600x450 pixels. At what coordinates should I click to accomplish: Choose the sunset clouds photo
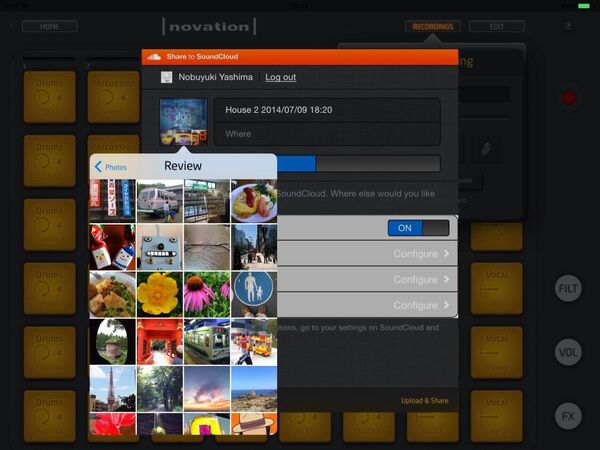[207, 389]
